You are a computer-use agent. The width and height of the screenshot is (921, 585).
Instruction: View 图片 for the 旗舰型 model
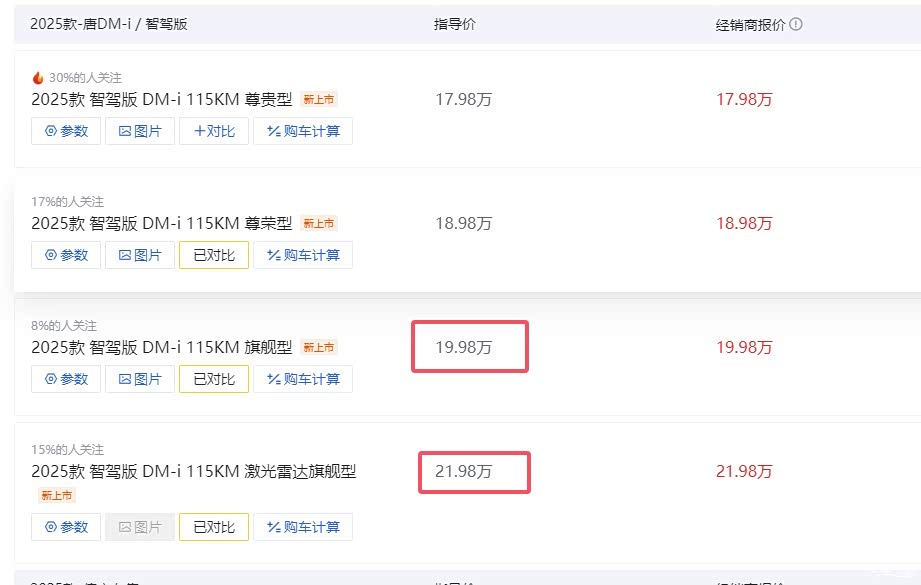tap(140, 379)
